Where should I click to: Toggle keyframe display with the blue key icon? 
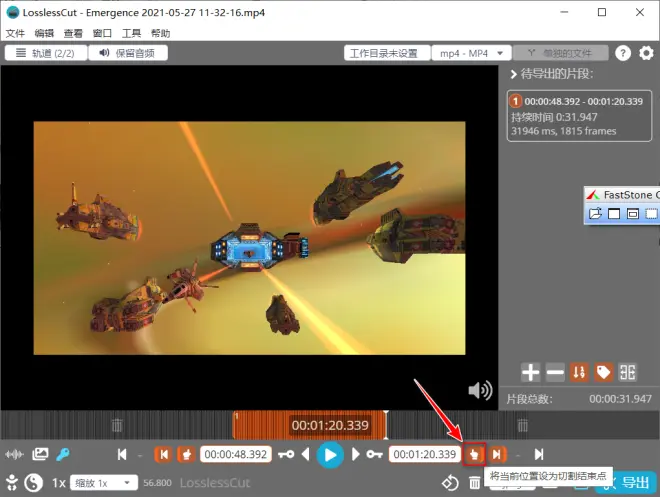pos(63,454)
